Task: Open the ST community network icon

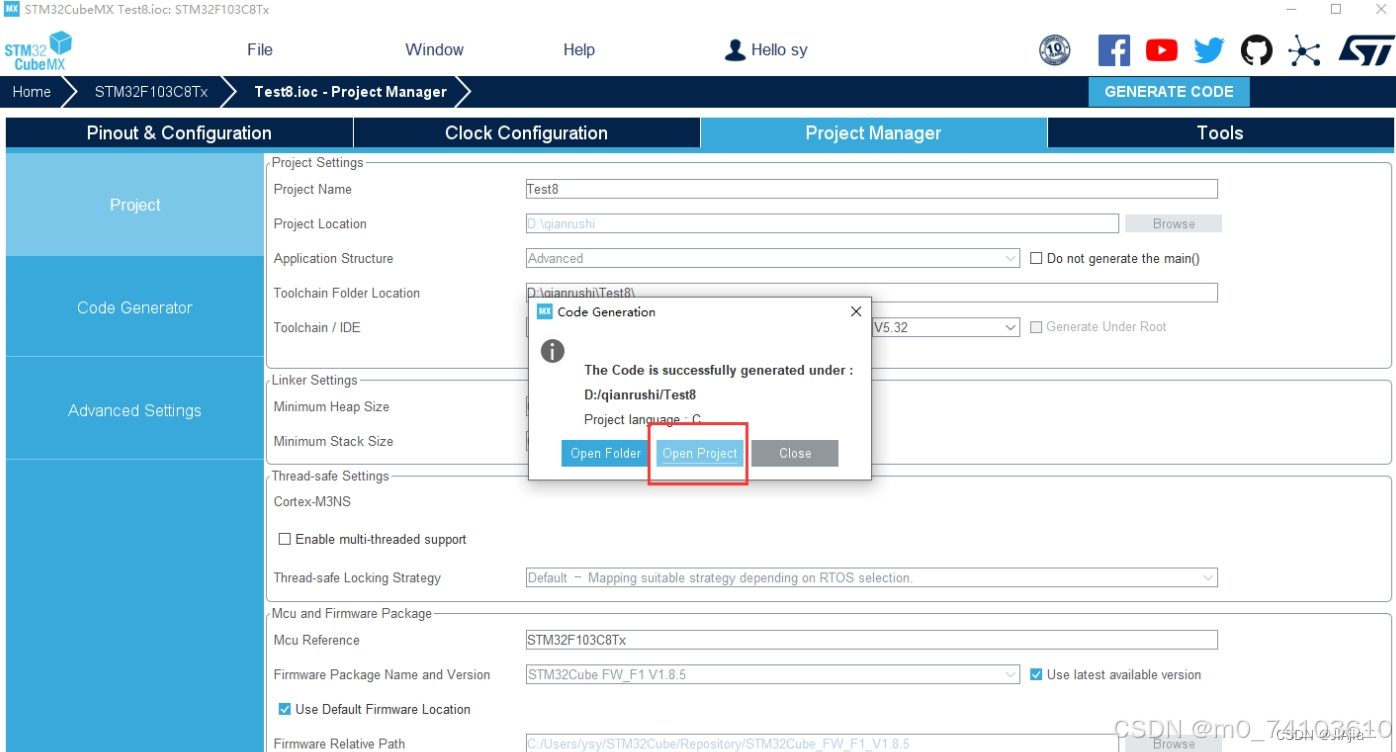Action: pos(1303,50)
